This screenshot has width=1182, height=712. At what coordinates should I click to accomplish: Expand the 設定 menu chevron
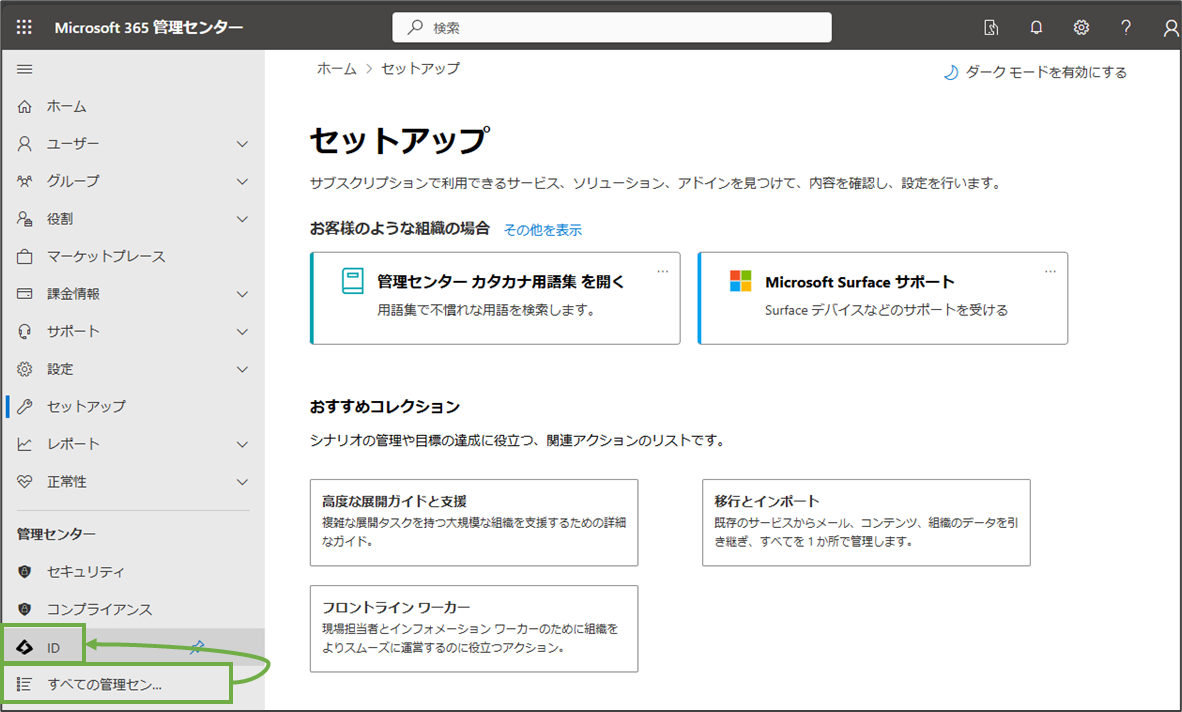[x=243, y=369]
